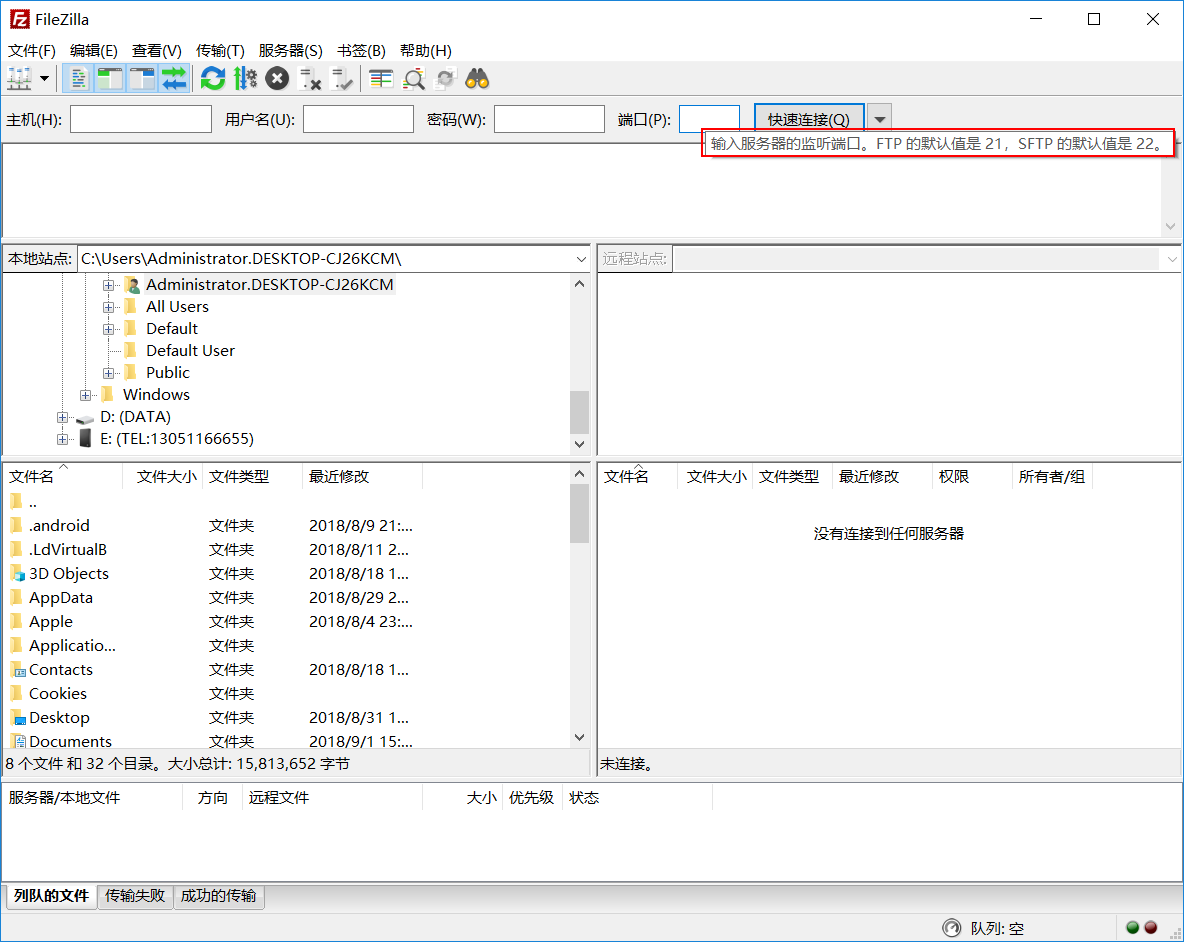This screenshot has width=1184, height=942.
Task: Enable synchronized browsing
Action: pyautogui.click(x=444, y=78)
